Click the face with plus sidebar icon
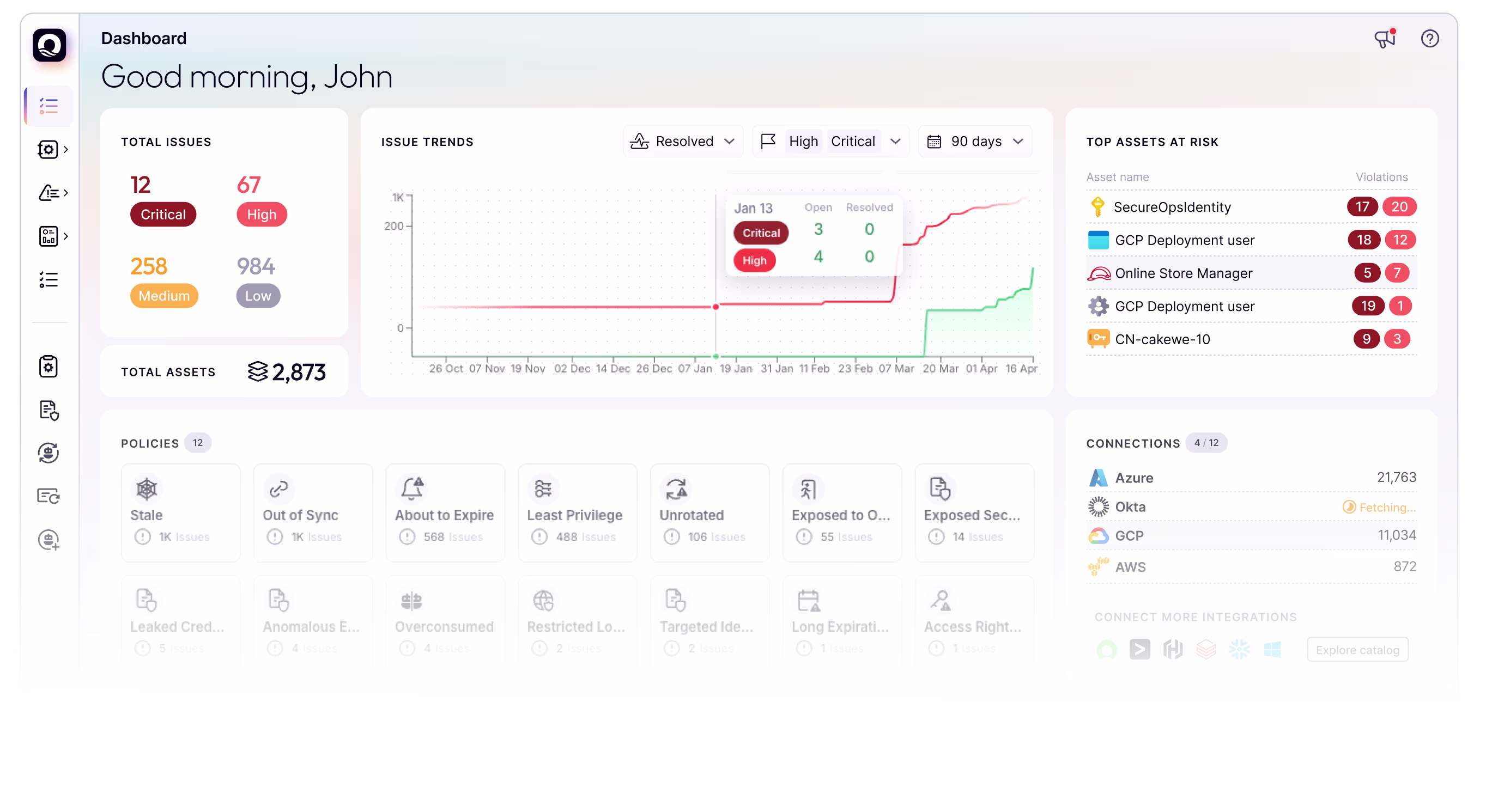 coord(49,540)
